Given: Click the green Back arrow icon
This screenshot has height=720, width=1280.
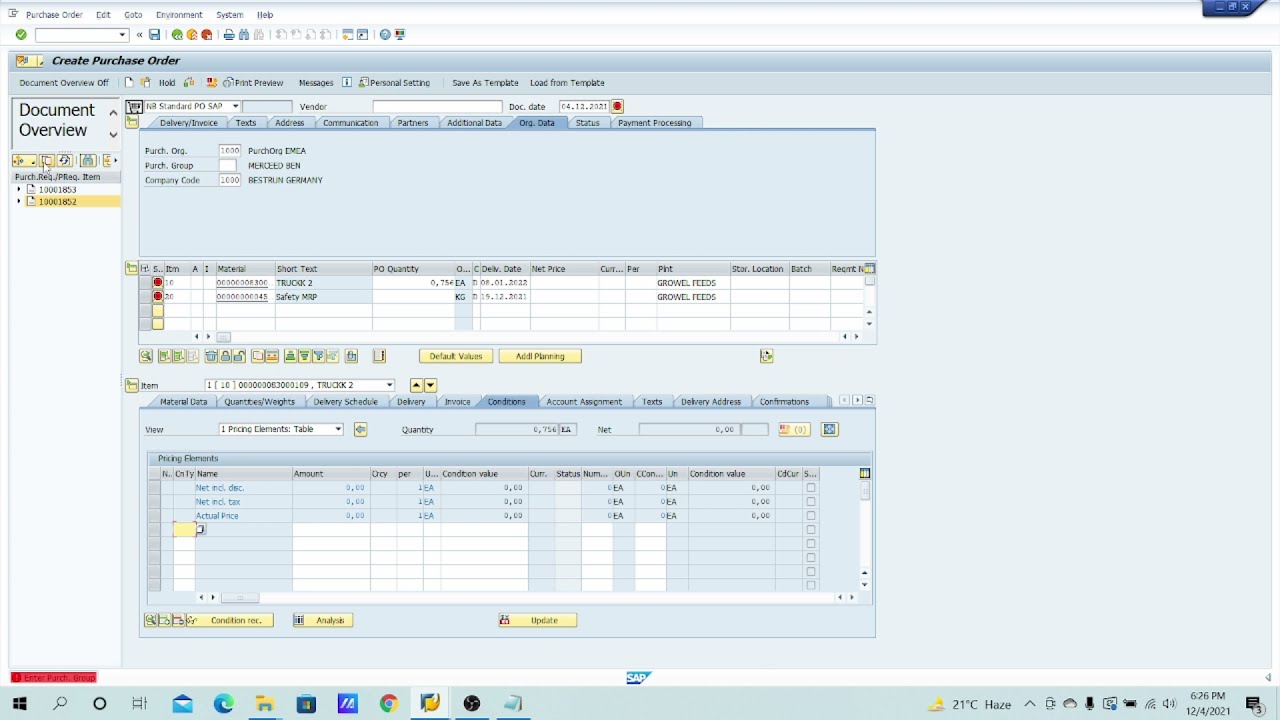Looking at the screenshot, I should click(177, 35).
